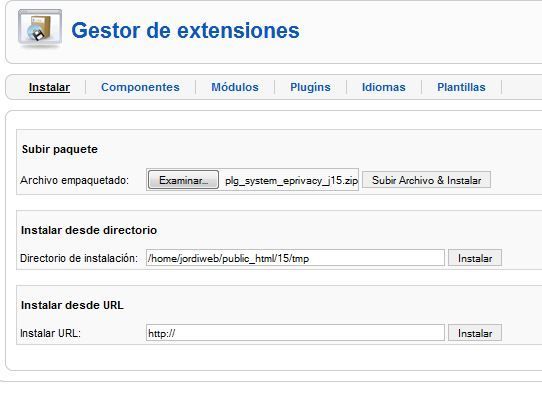Click the Directorio de instalación label

point(79,258)
